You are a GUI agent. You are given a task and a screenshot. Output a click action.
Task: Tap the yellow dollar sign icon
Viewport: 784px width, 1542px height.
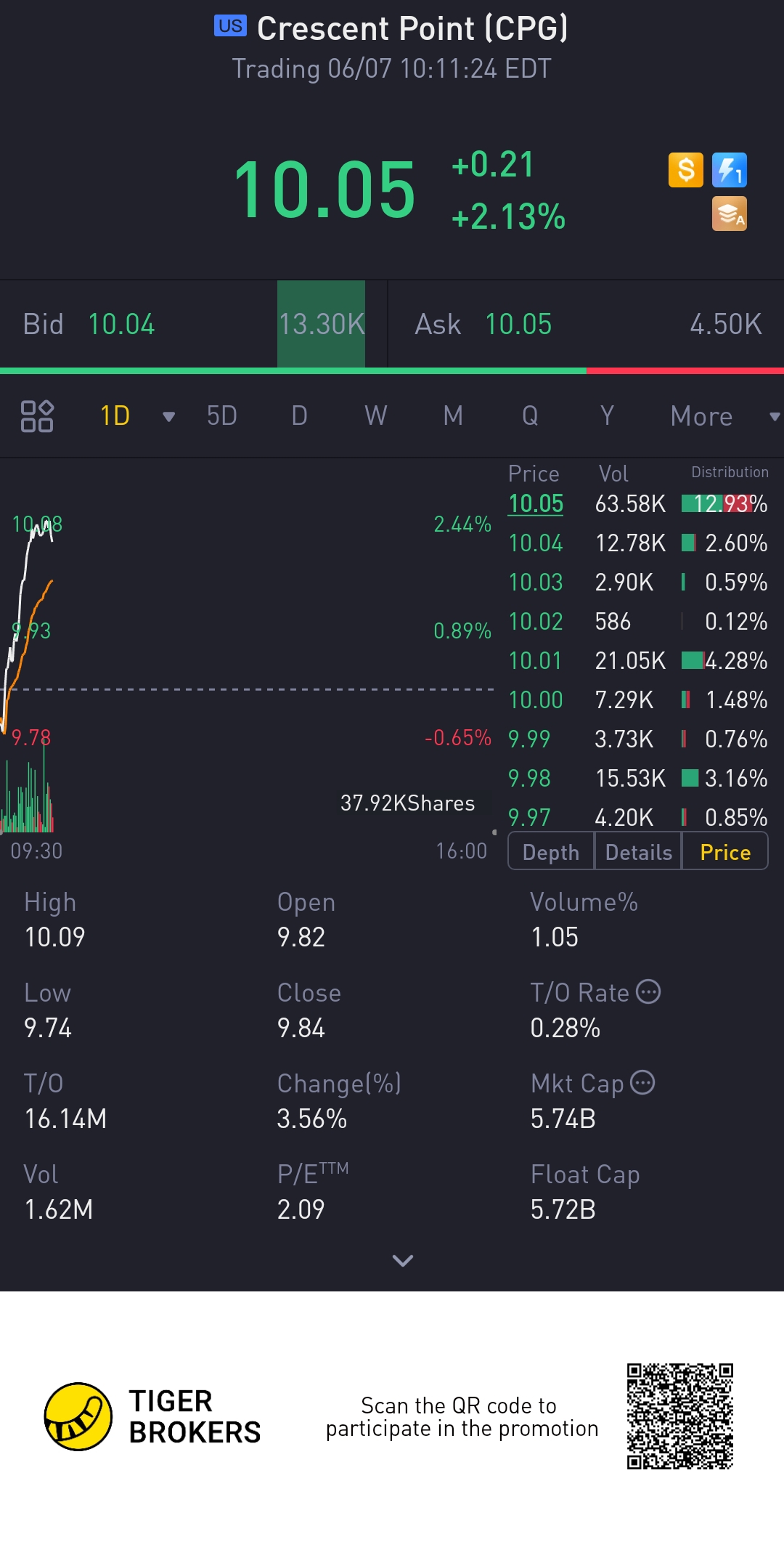coord(685,170)
